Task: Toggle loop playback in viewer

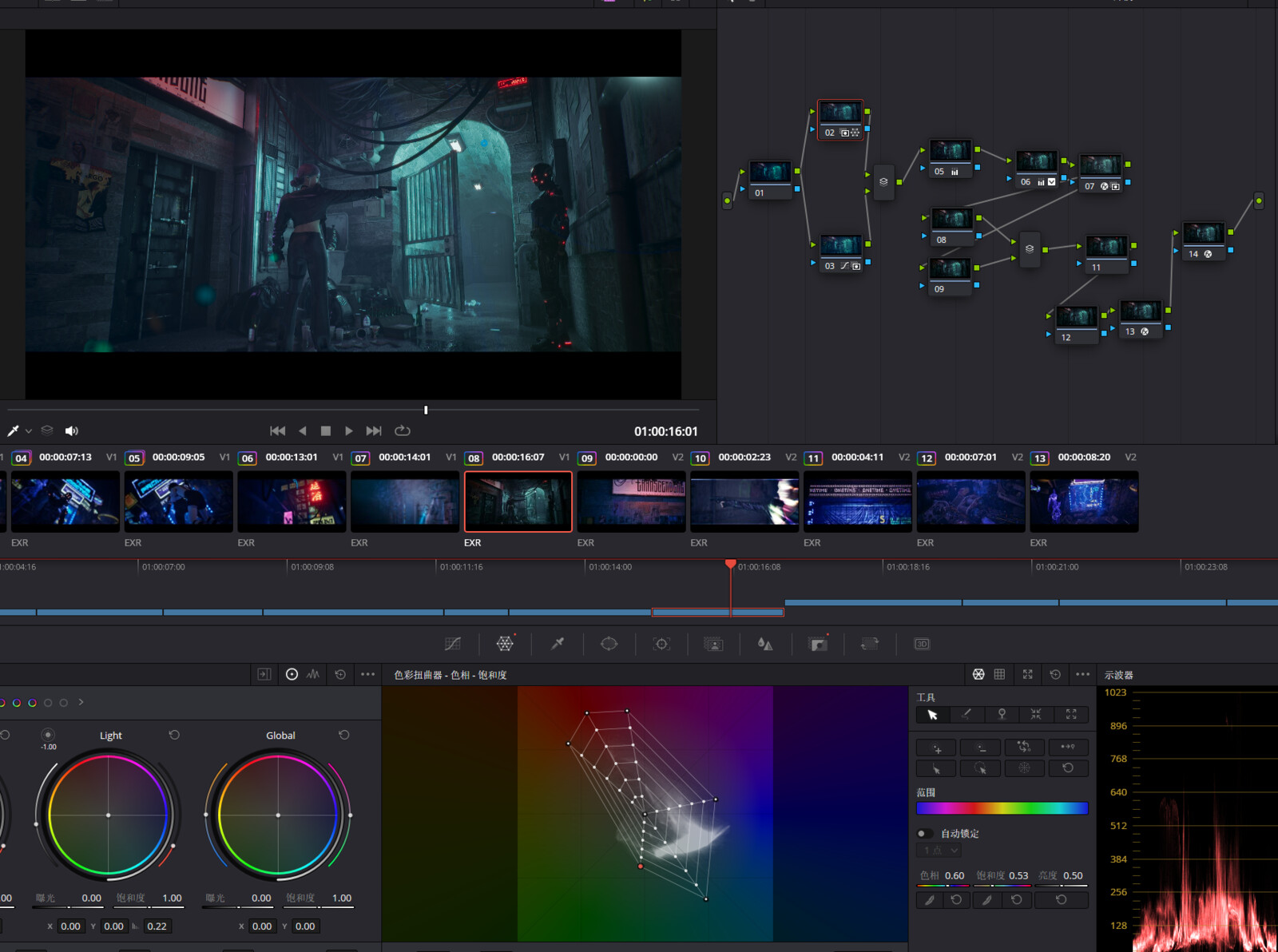Action: (x=403, y=431)
